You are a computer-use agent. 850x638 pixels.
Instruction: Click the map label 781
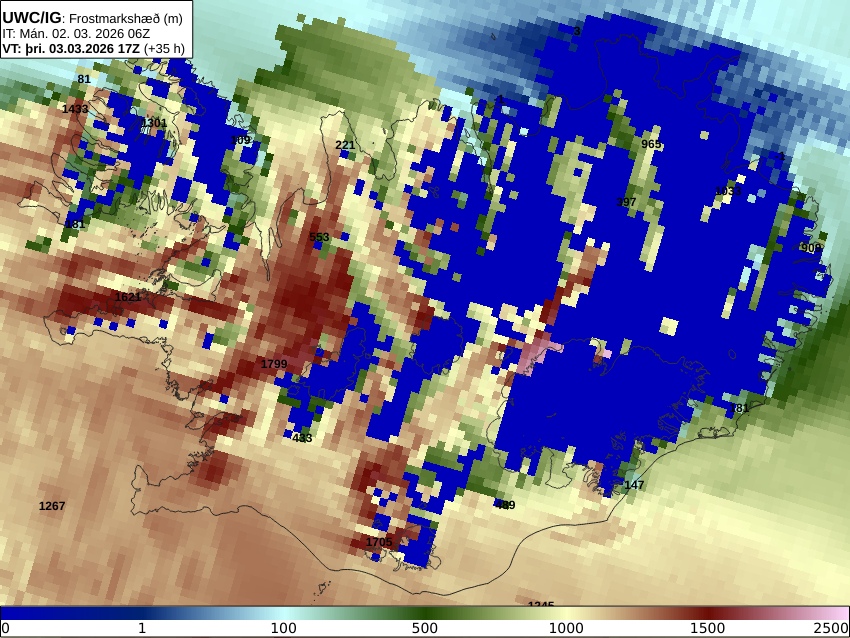(739, 408)
